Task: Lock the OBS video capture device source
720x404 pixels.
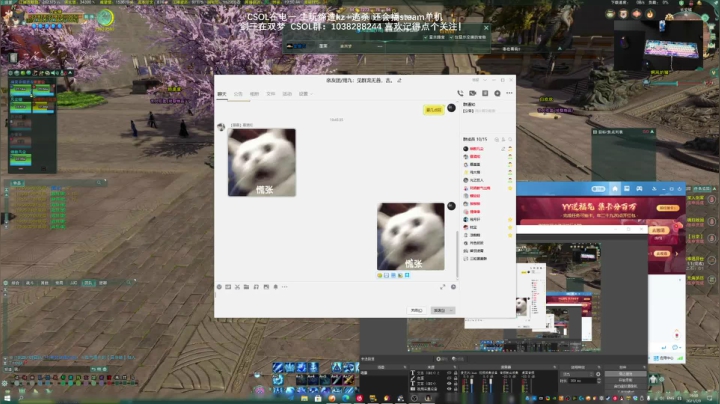Action: click(456, 388)
